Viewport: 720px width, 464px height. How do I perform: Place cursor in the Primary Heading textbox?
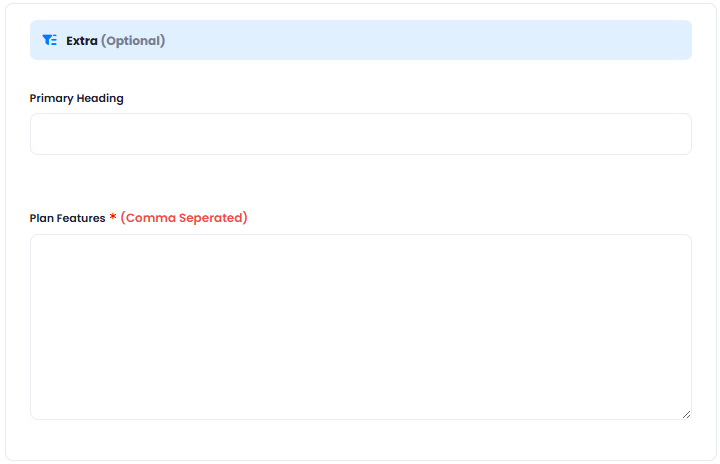pyautogui.click(x=360, y=134)
